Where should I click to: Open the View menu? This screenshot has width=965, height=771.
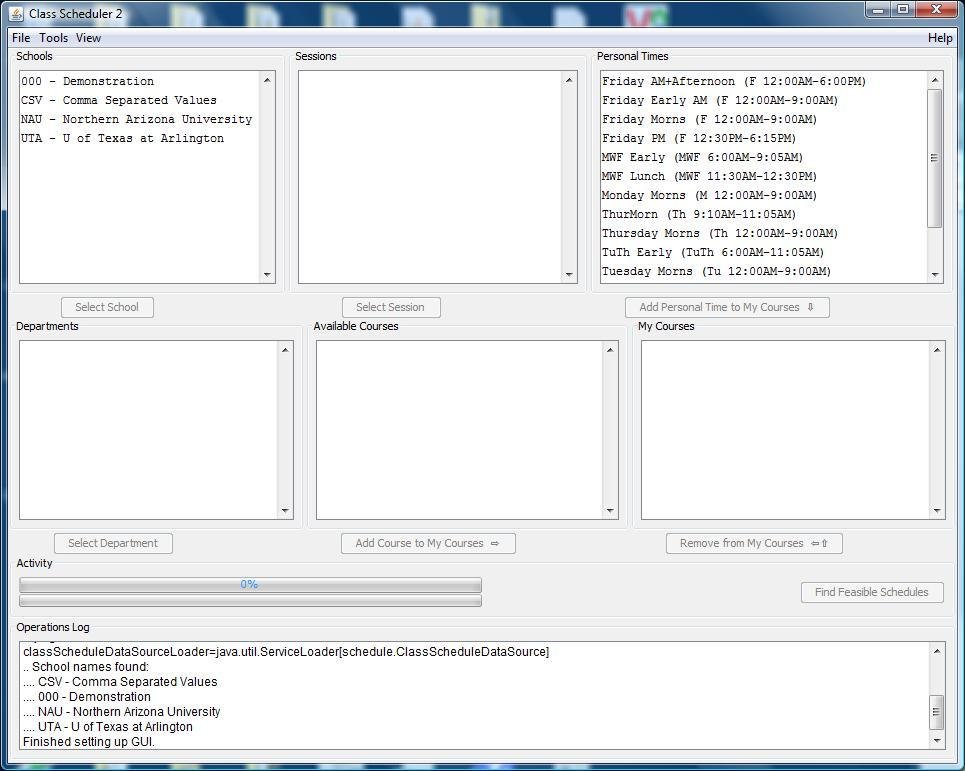(88, 37)
